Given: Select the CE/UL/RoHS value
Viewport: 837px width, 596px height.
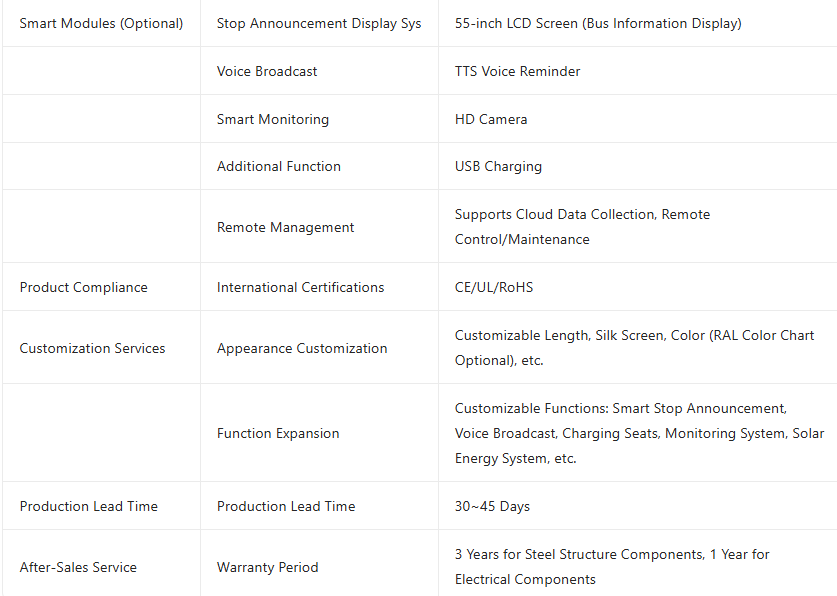Looking at the screenshot, I should [x=494, y=287].
